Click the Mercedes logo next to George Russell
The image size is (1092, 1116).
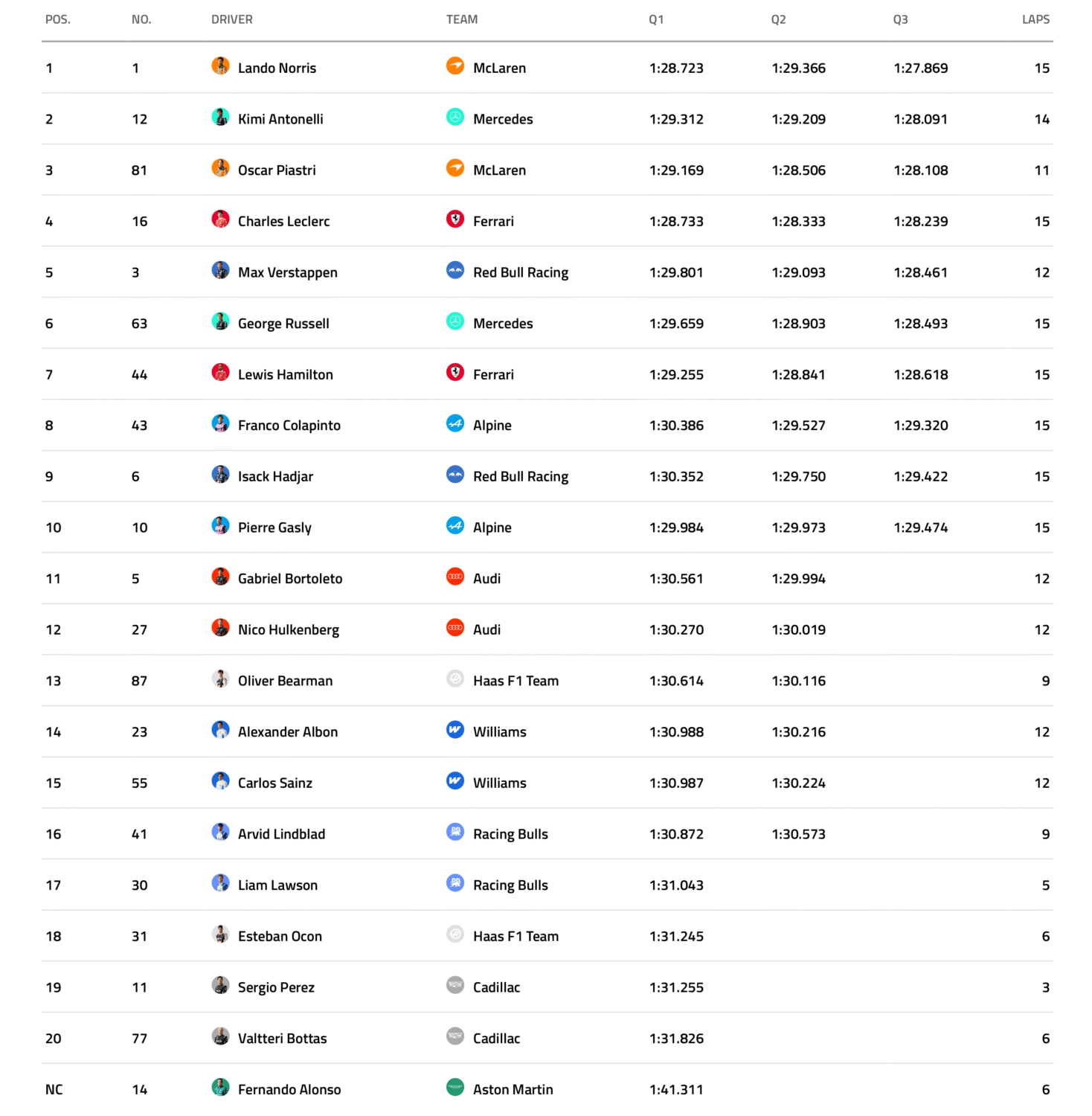point(455,321)
